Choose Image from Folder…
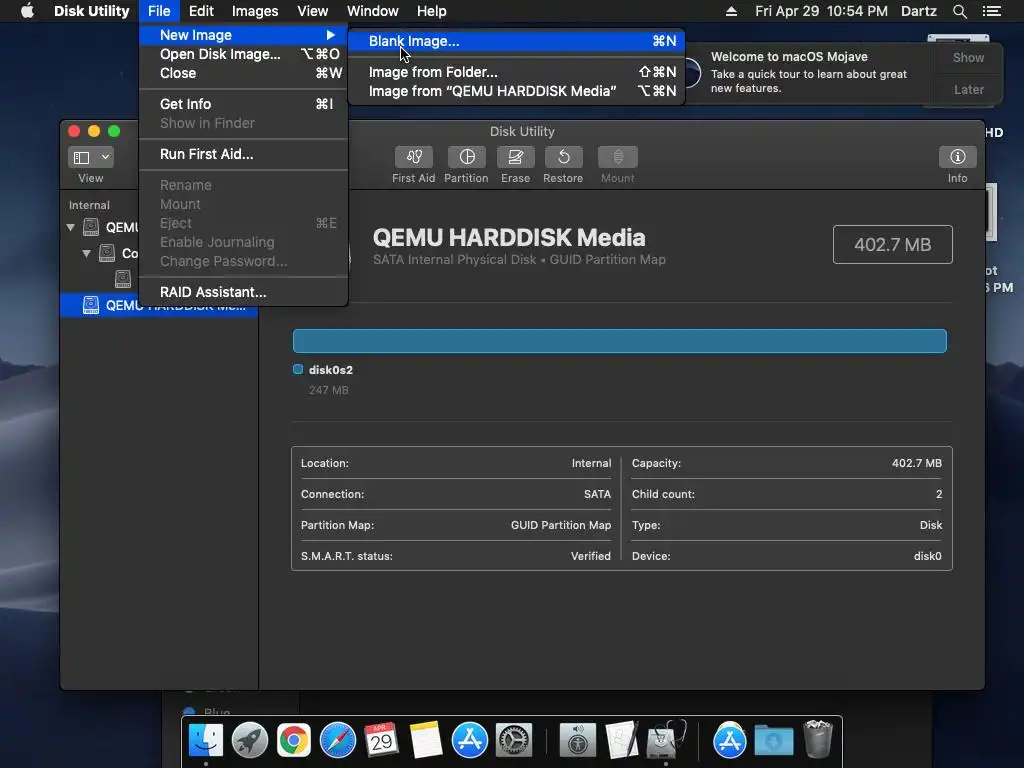Viewport: 1024px width, 768px height. point(517,72)
